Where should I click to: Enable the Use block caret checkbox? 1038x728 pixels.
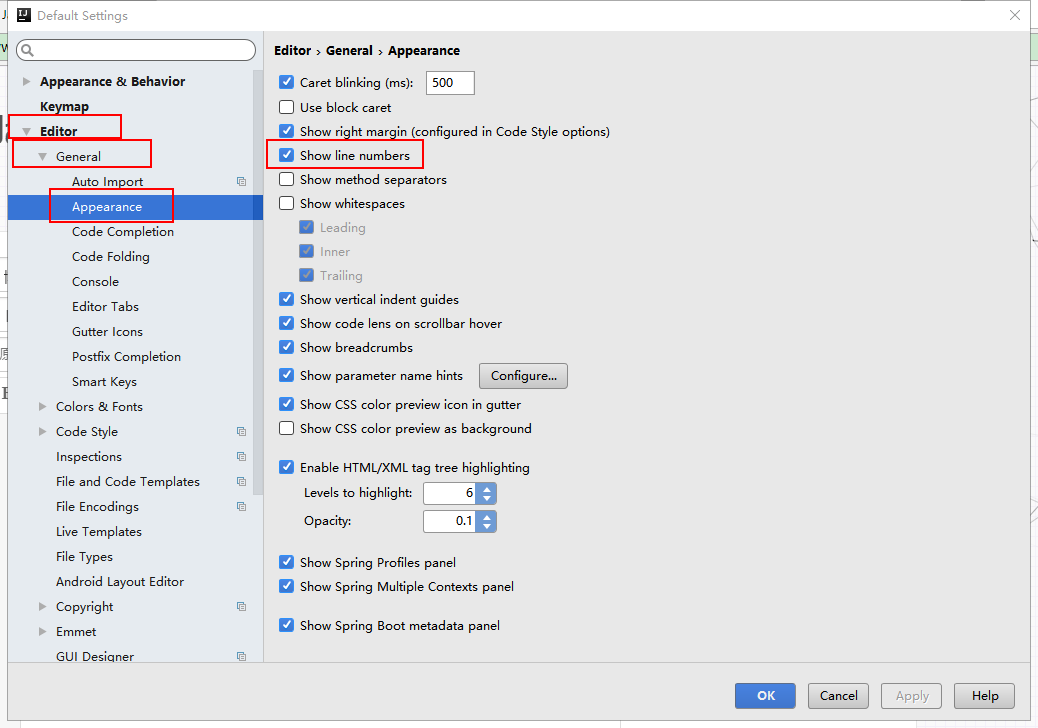(x=287, y=107)
